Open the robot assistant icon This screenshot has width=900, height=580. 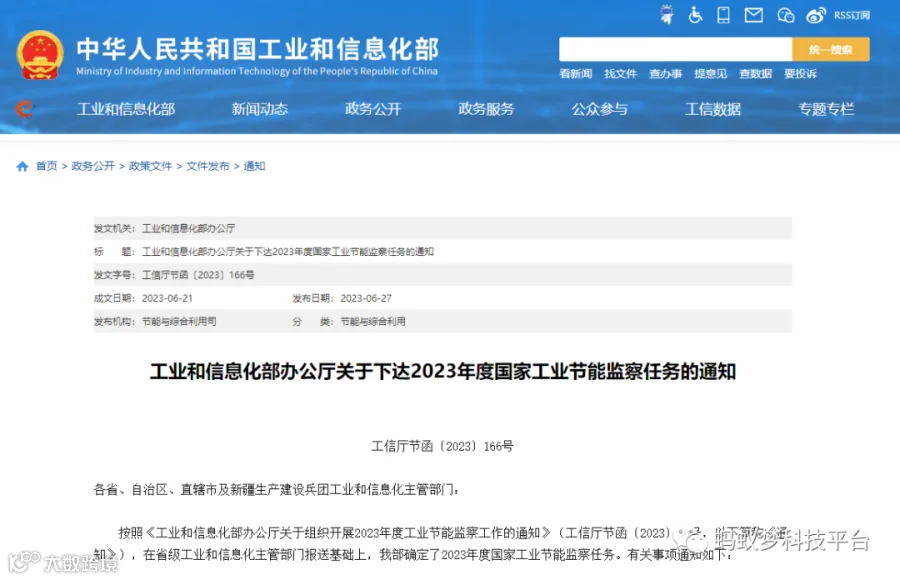tap(667, 15)
